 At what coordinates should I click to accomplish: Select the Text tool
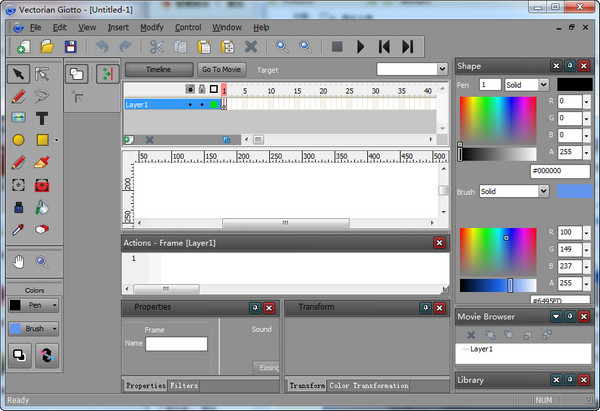tap(43, 118)
